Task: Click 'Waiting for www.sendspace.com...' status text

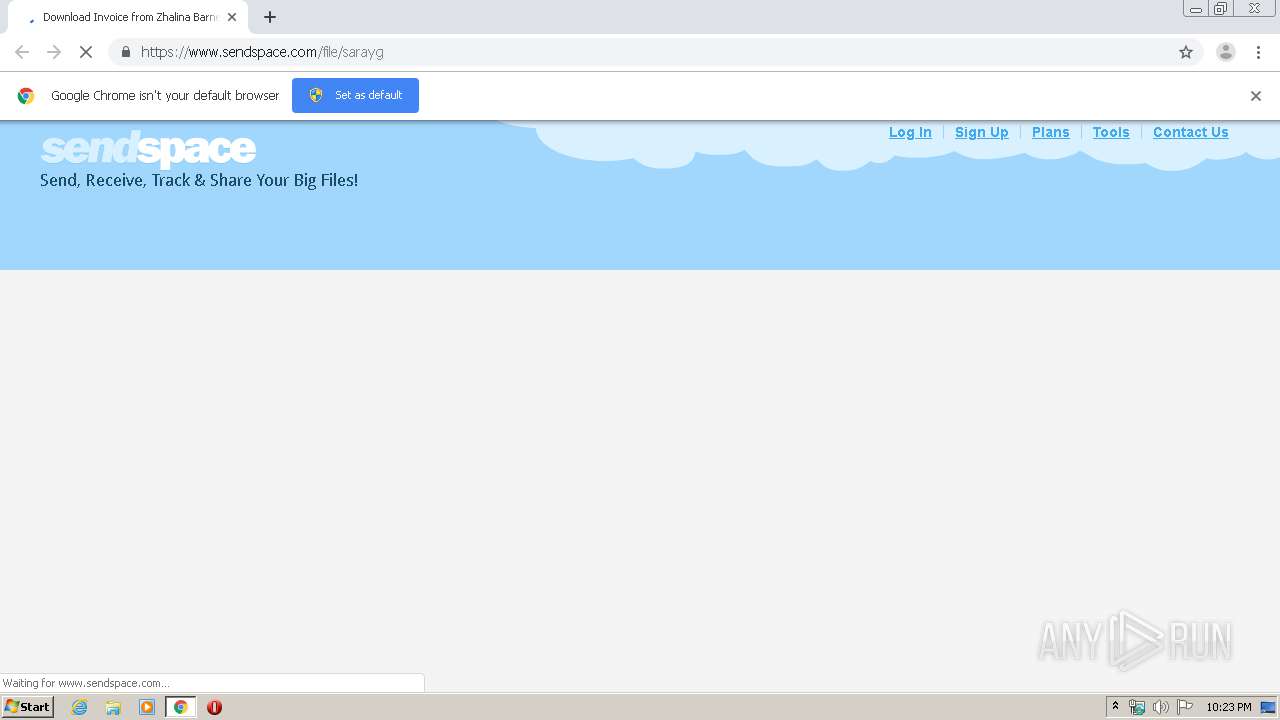Action: [x=86, y=683]
